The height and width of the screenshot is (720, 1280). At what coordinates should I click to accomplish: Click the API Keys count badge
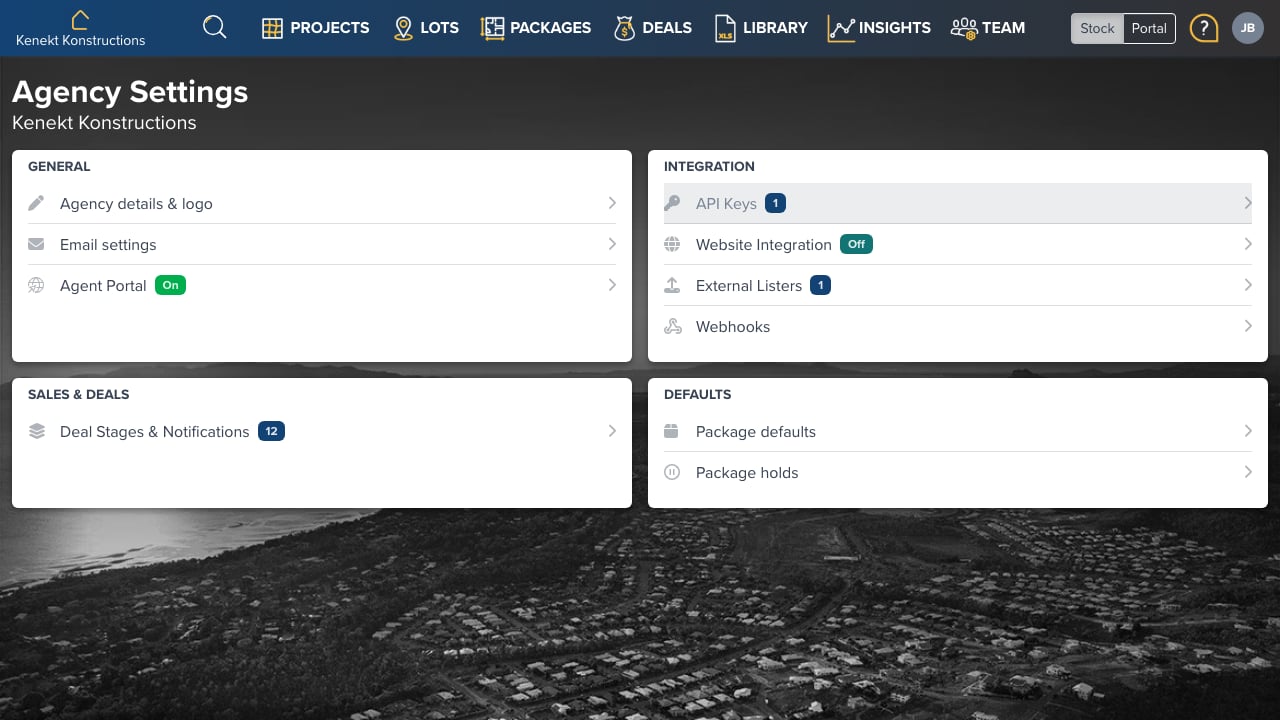click(775, 203)
